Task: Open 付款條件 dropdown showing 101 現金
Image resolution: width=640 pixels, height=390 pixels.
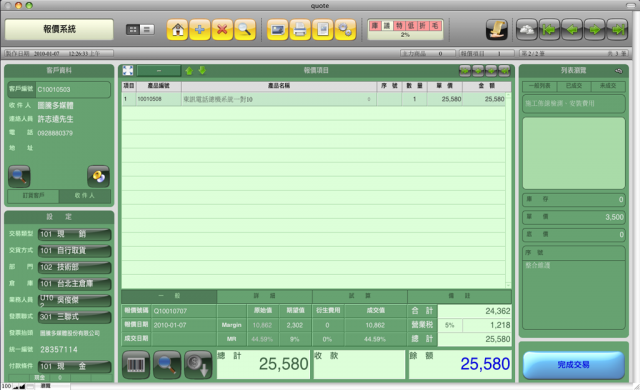Action: pos(74,366)
